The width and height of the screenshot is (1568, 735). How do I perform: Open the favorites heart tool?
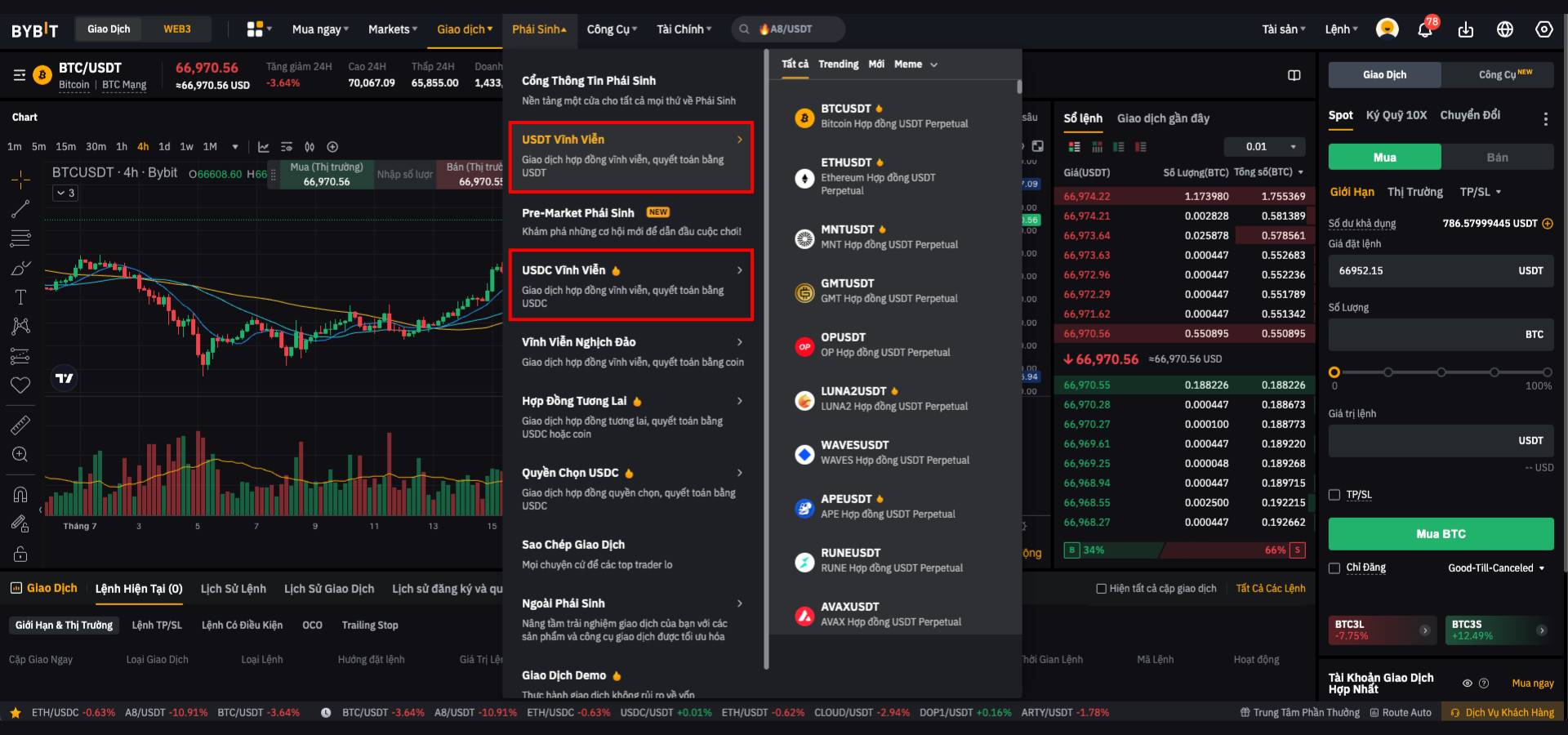coord(20,385)
